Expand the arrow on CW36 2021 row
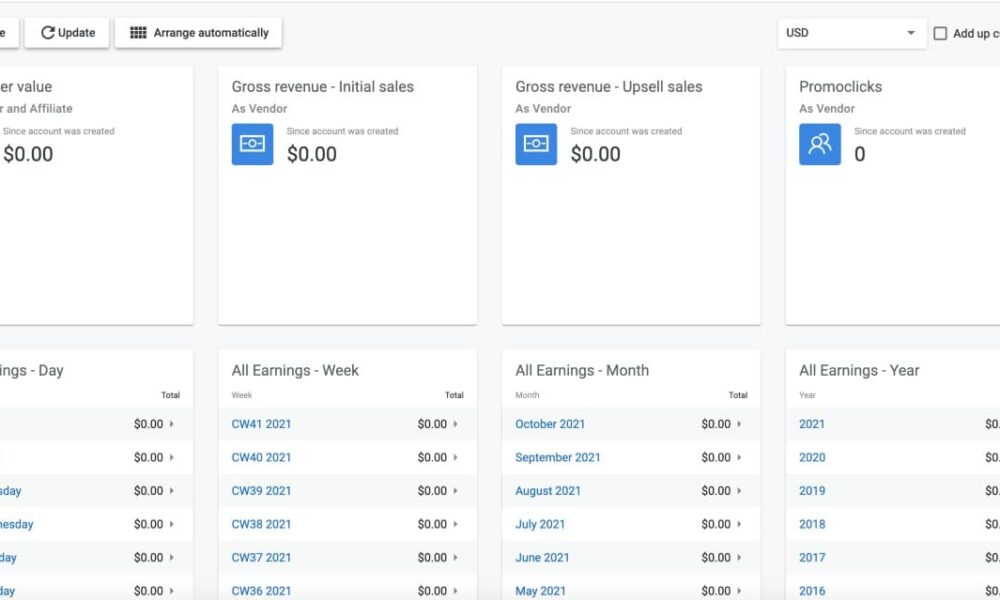The image size is (1000, 600). click(x=455, y=591)
